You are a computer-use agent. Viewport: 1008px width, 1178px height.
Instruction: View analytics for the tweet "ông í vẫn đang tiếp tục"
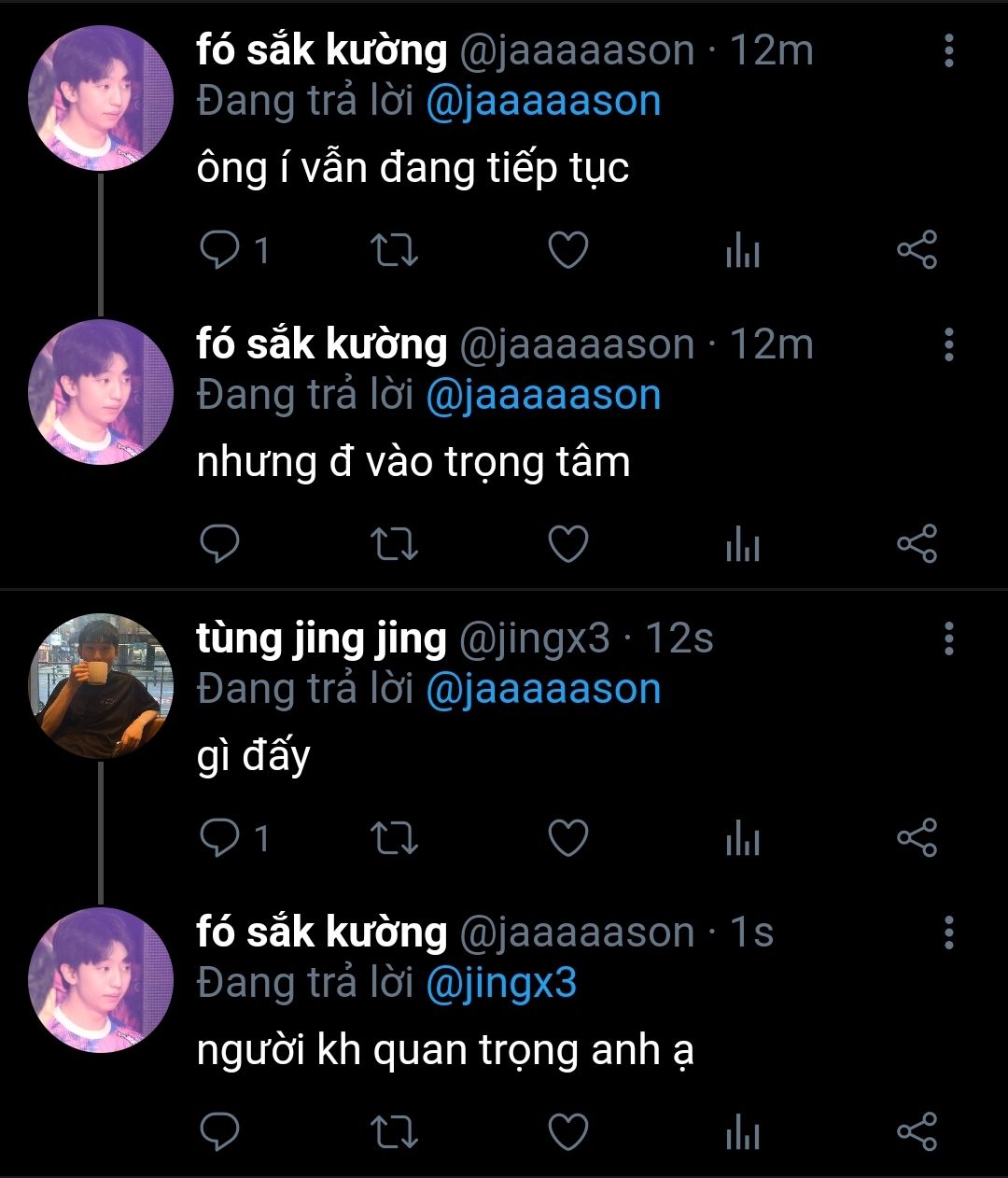[x=743, y=251]
